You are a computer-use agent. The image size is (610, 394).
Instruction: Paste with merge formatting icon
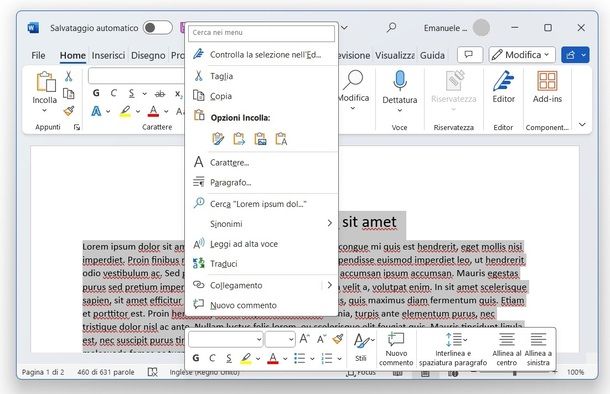click(x=239, y=139)
